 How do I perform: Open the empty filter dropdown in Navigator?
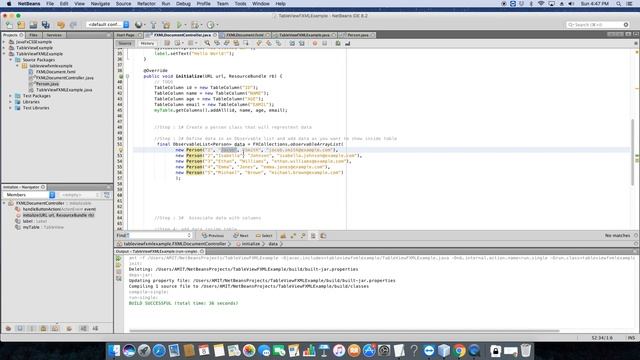(80, 195)
